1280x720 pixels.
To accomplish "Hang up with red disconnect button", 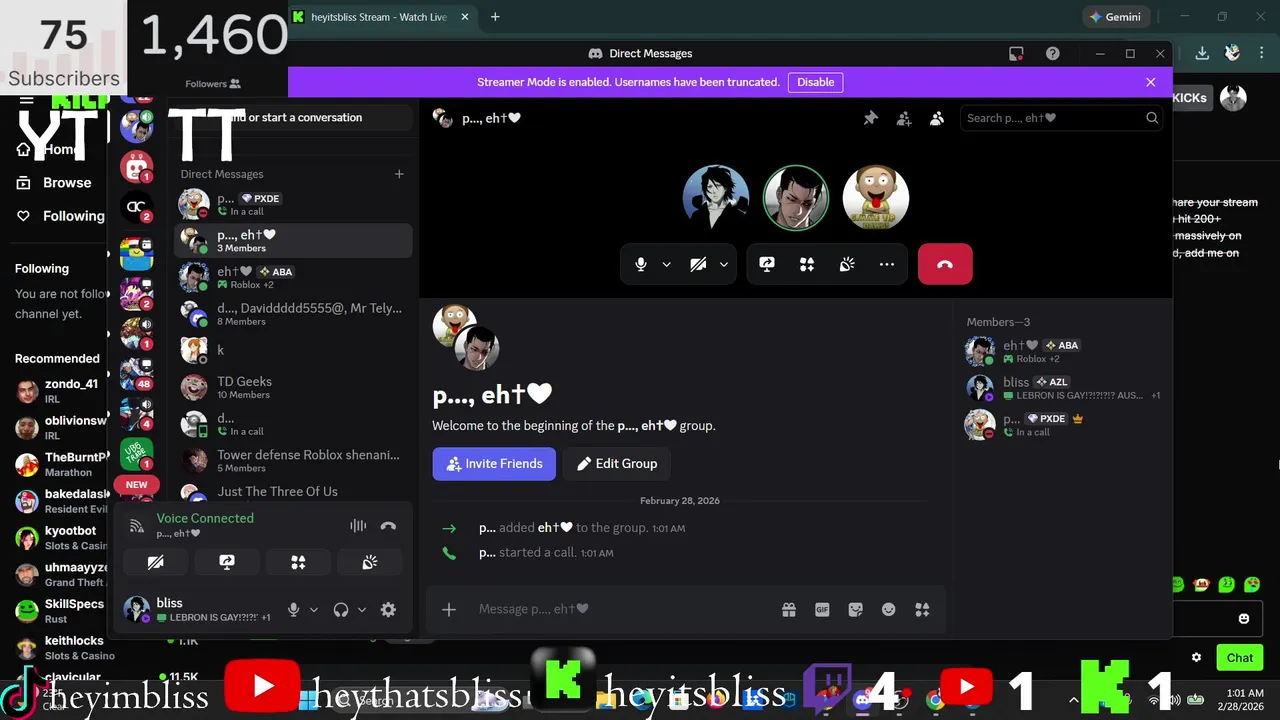I will (x=945, y=264).
